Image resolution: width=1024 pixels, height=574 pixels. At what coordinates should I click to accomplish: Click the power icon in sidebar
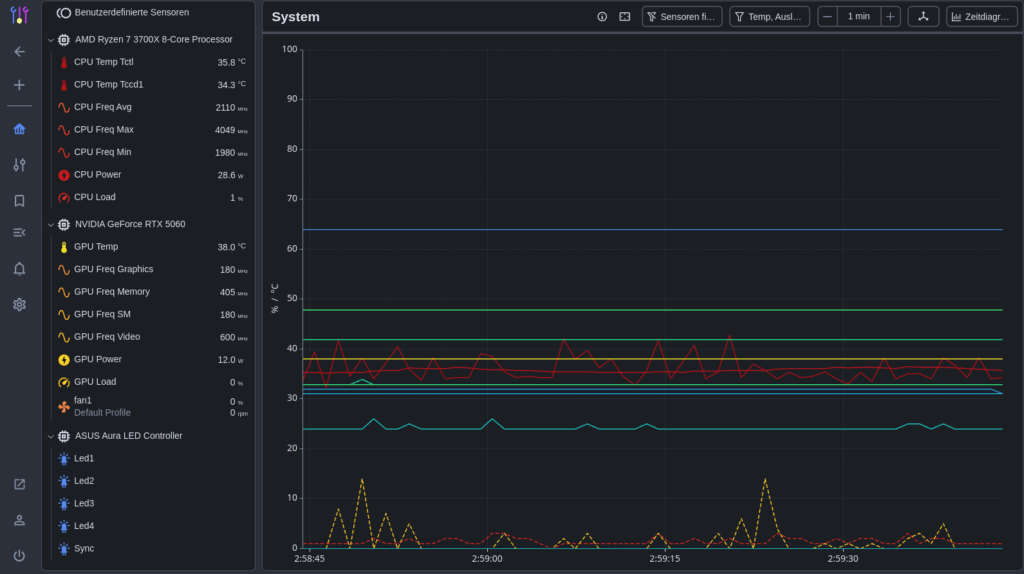click(x=19, y=555)
